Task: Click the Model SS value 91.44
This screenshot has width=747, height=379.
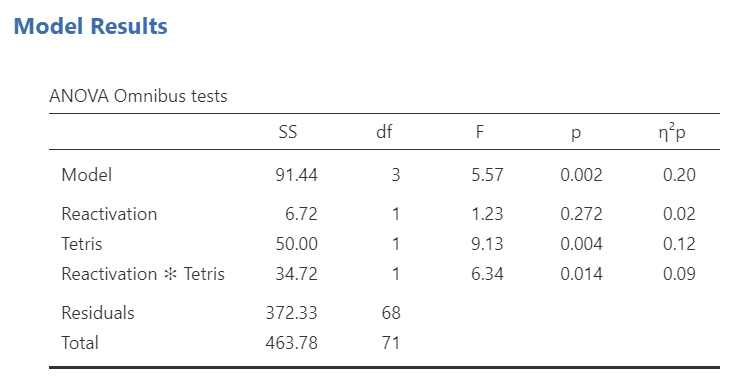Action: [x=296, y=175]
